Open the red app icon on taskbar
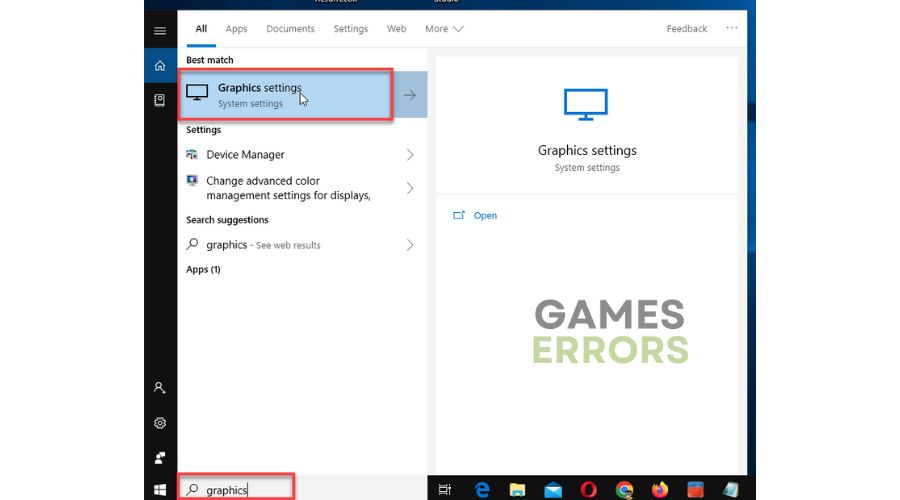This screenshot has height=500, width=900. click(695, 490)
